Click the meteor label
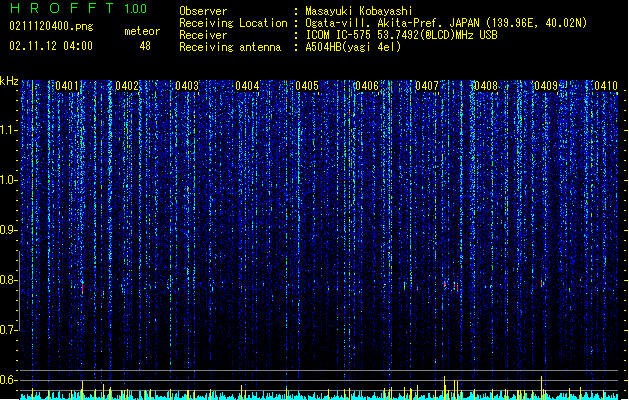The height and width of the screenshot is (400, 629). pos(142,31)
